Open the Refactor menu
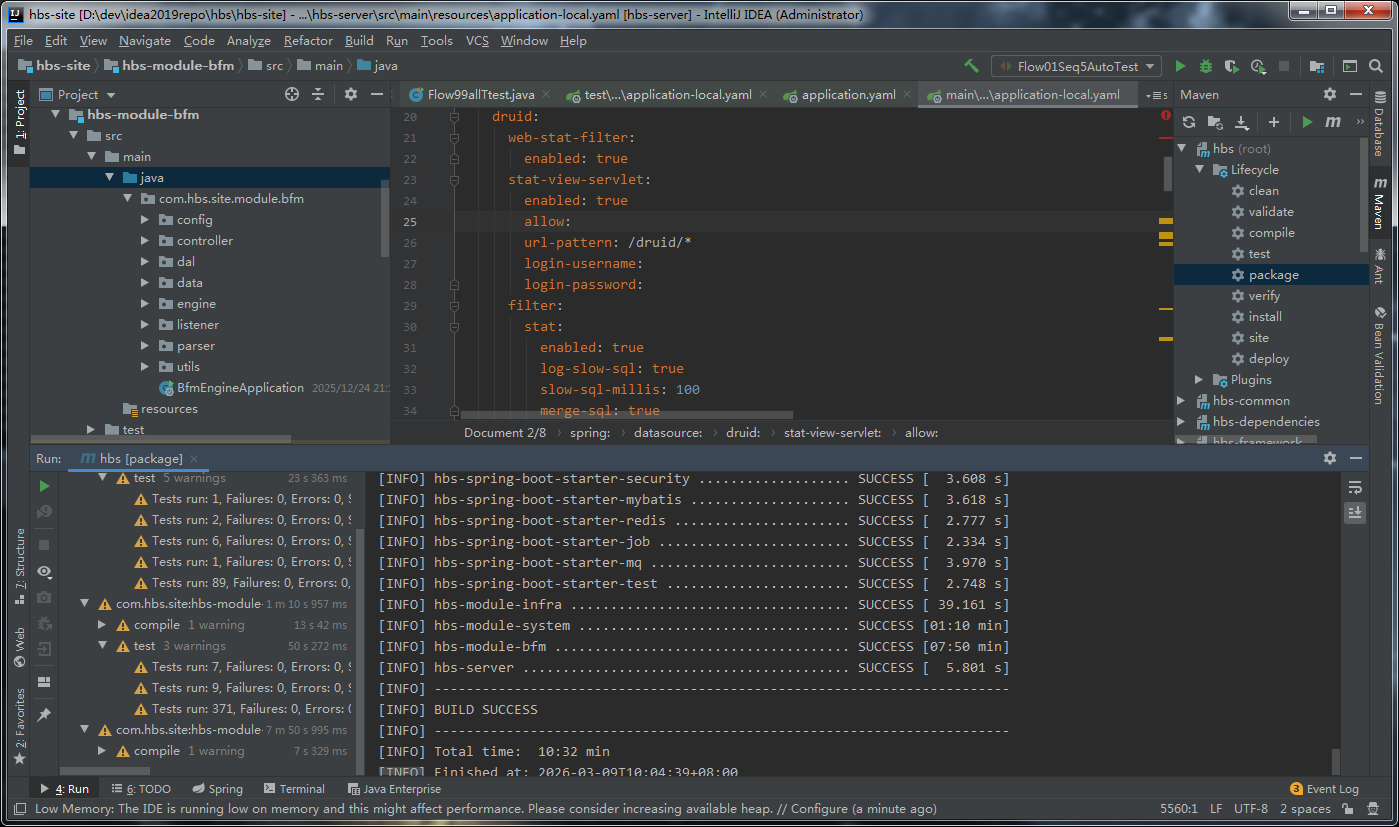Viewport: 1399px width, 827px height. pos(308,41)
